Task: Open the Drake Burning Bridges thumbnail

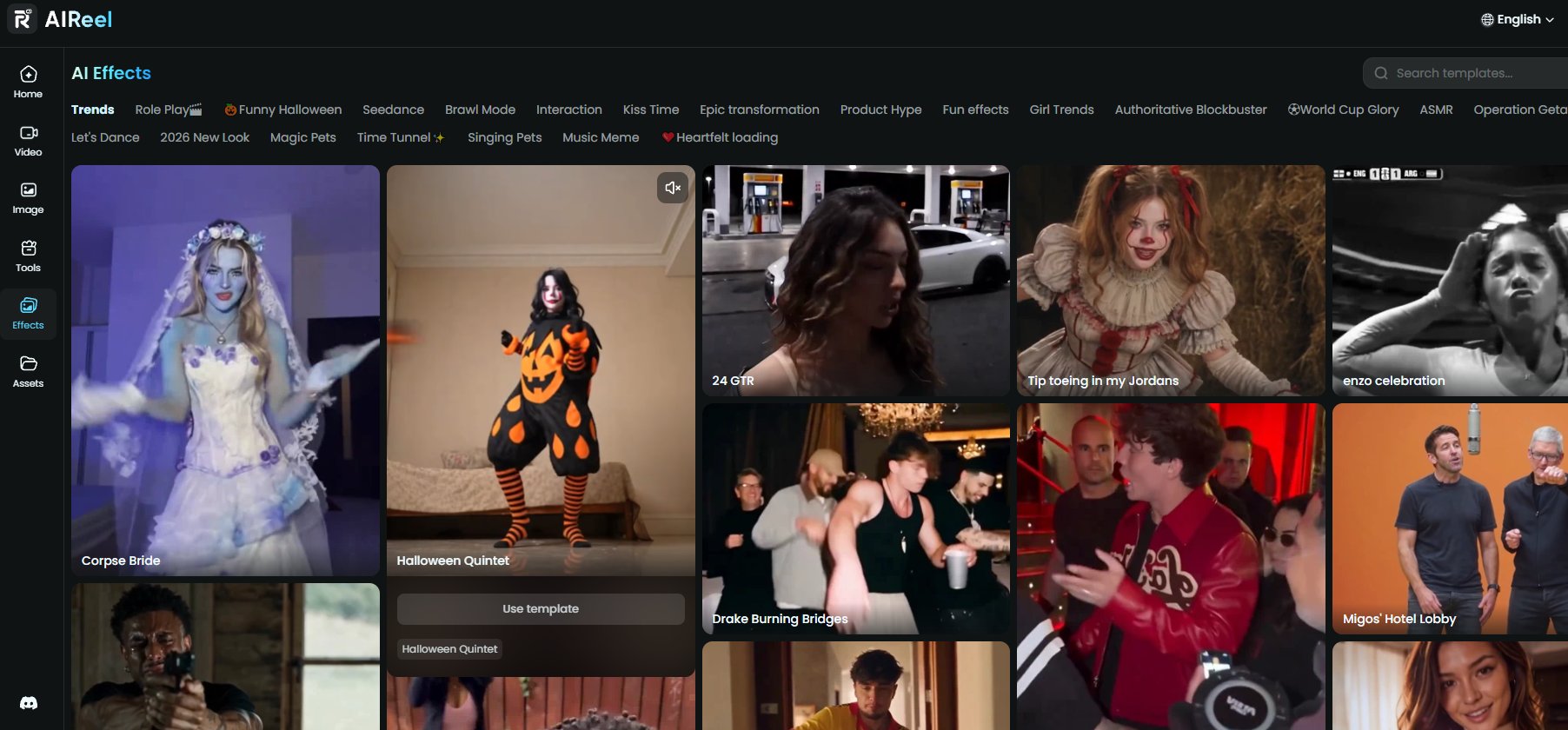Action: [x=856, y=519]
